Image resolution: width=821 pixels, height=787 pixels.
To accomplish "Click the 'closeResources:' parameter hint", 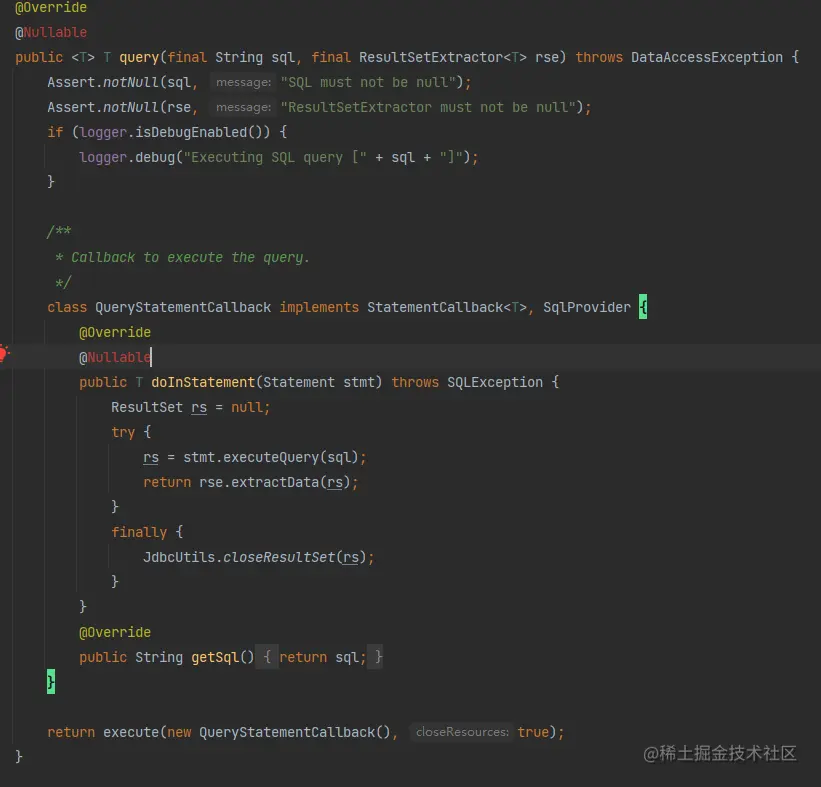I will (x=462, y=731).
